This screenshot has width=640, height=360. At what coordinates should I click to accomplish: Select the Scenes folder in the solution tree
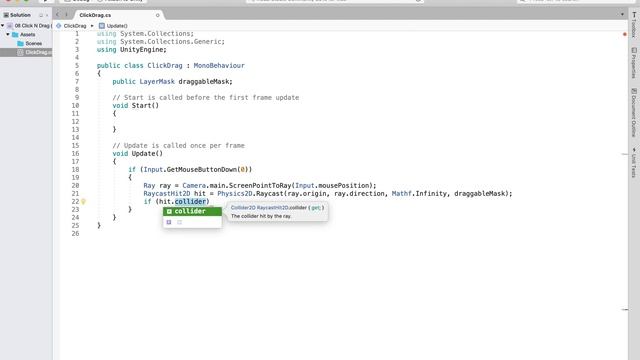[x=30, y=43]
